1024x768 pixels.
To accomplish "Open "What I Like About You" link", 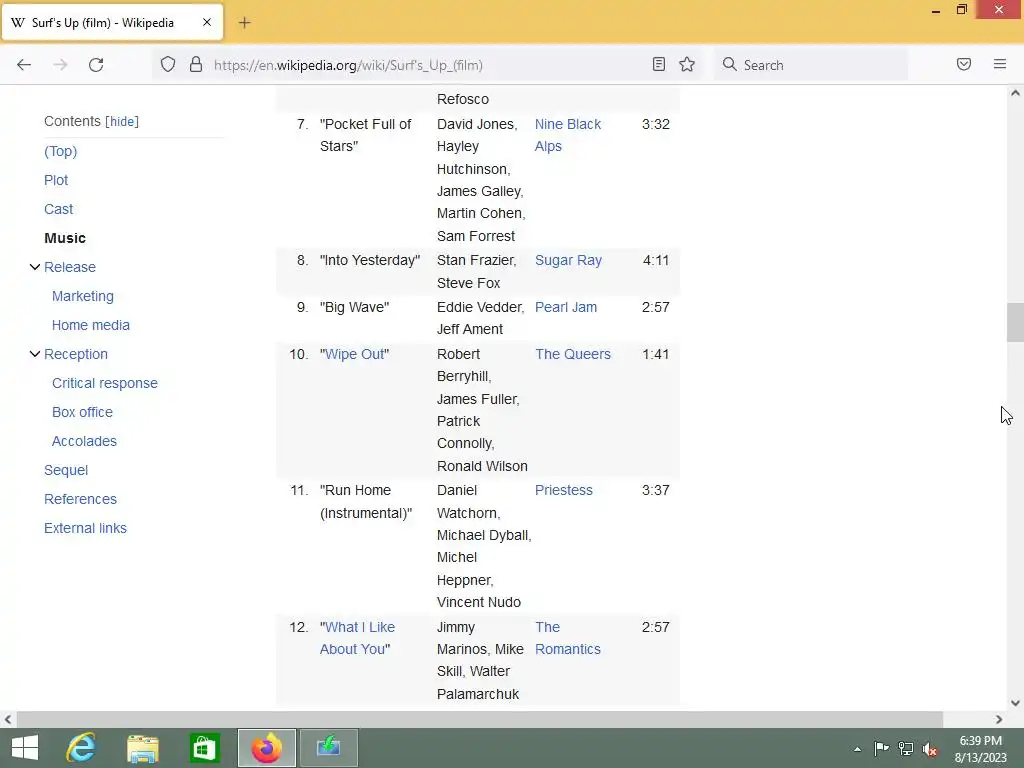I will click(357, 638).
